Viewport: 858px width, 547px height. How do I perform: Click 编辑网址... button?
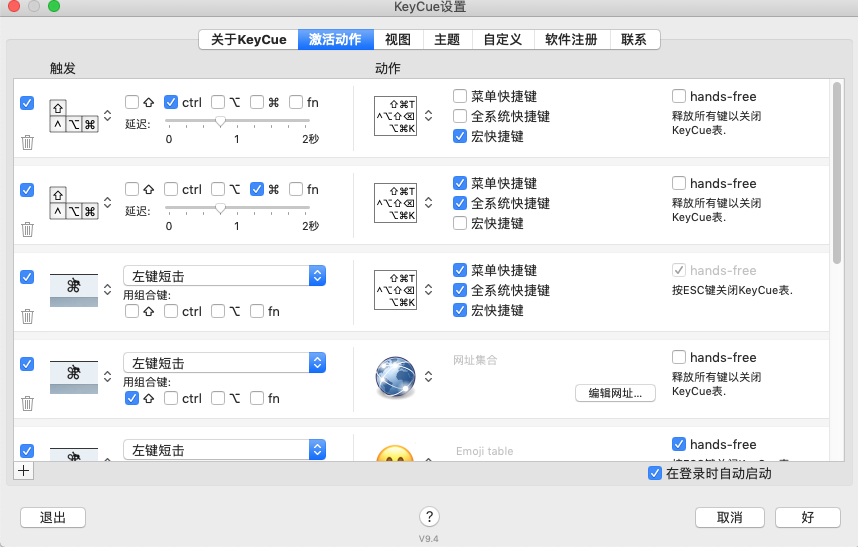click(x=615, y=393)
